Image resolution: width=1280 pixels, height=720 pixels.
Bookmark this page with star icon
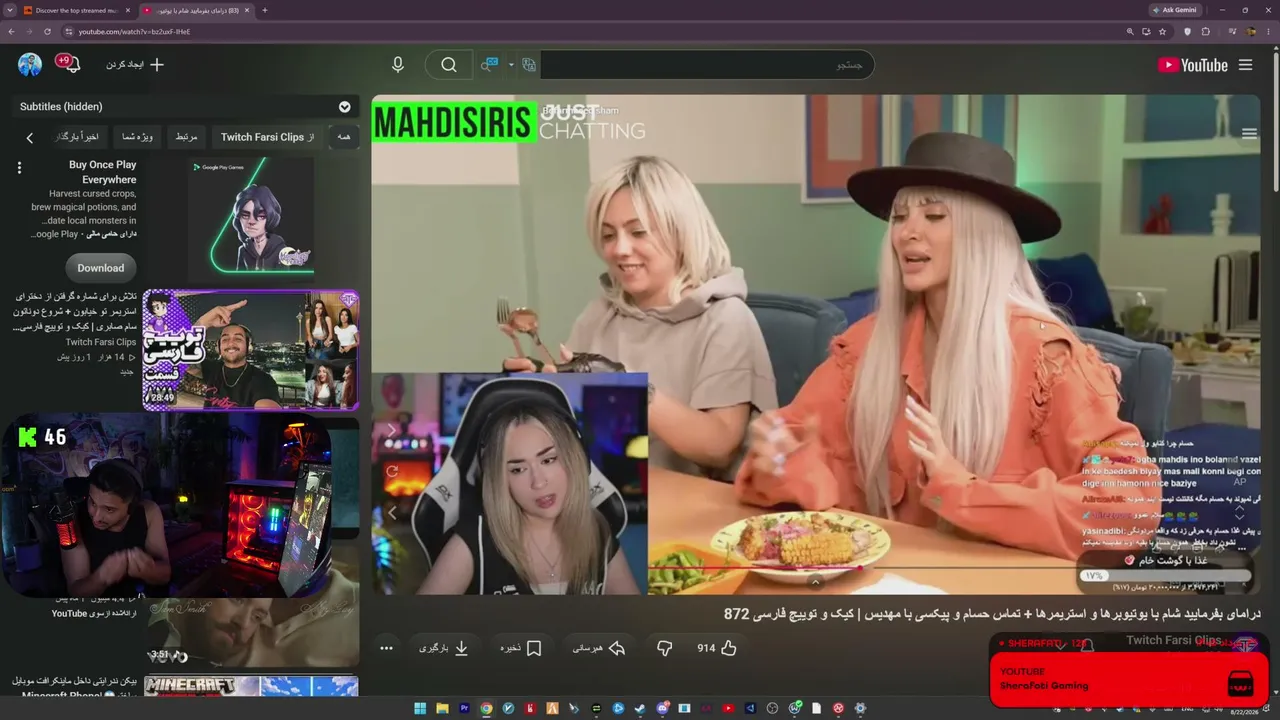click(x=1162, y=31)
